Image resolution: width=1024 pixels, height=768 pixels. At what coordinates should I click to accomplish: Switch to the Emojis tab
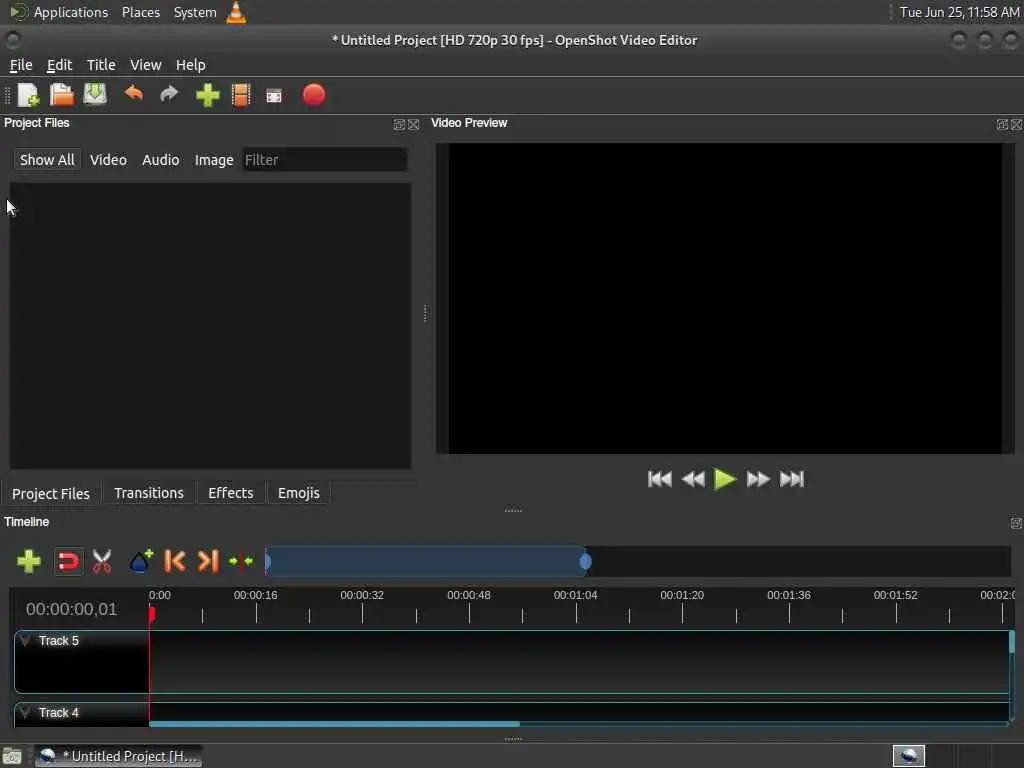(x=298, y=493)
